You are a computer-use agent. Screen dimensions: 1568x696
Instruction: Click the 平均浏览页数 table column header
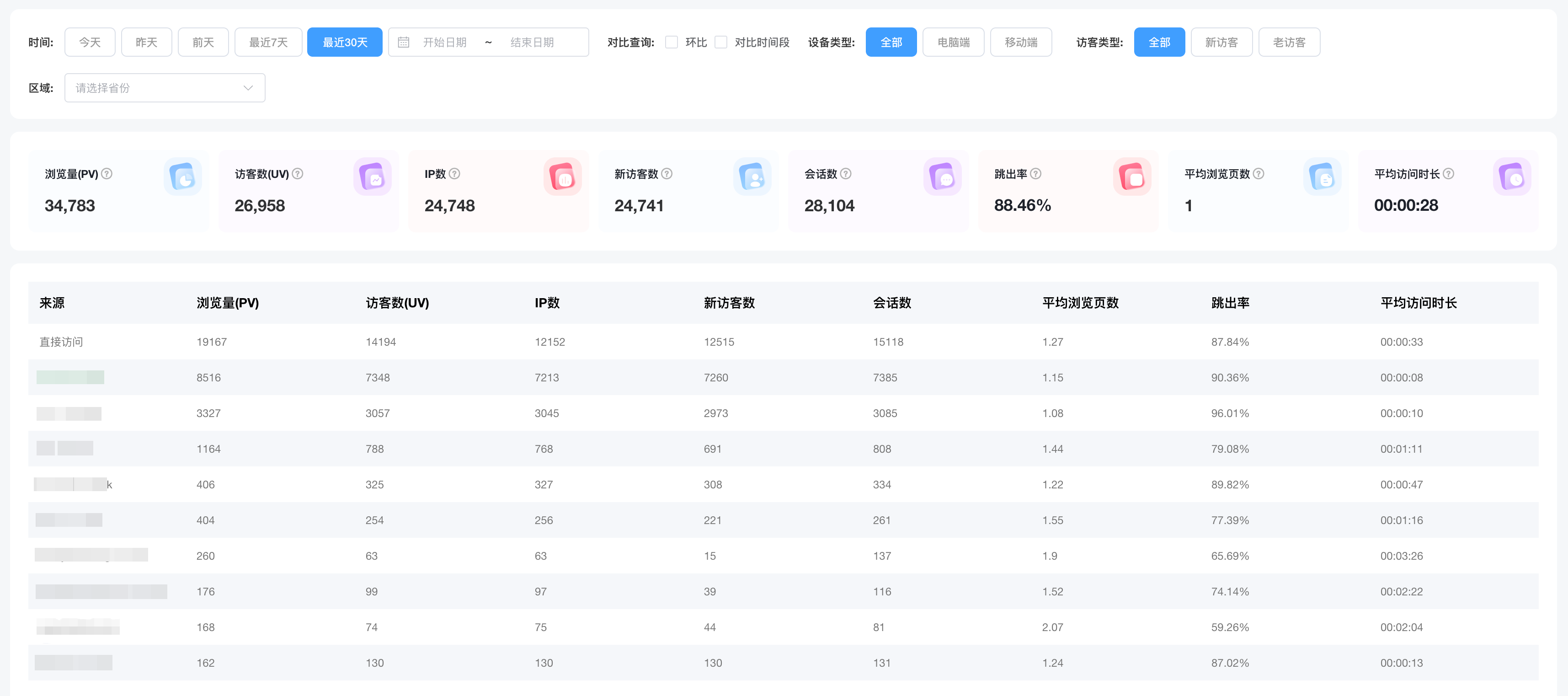click(1080, 303)
